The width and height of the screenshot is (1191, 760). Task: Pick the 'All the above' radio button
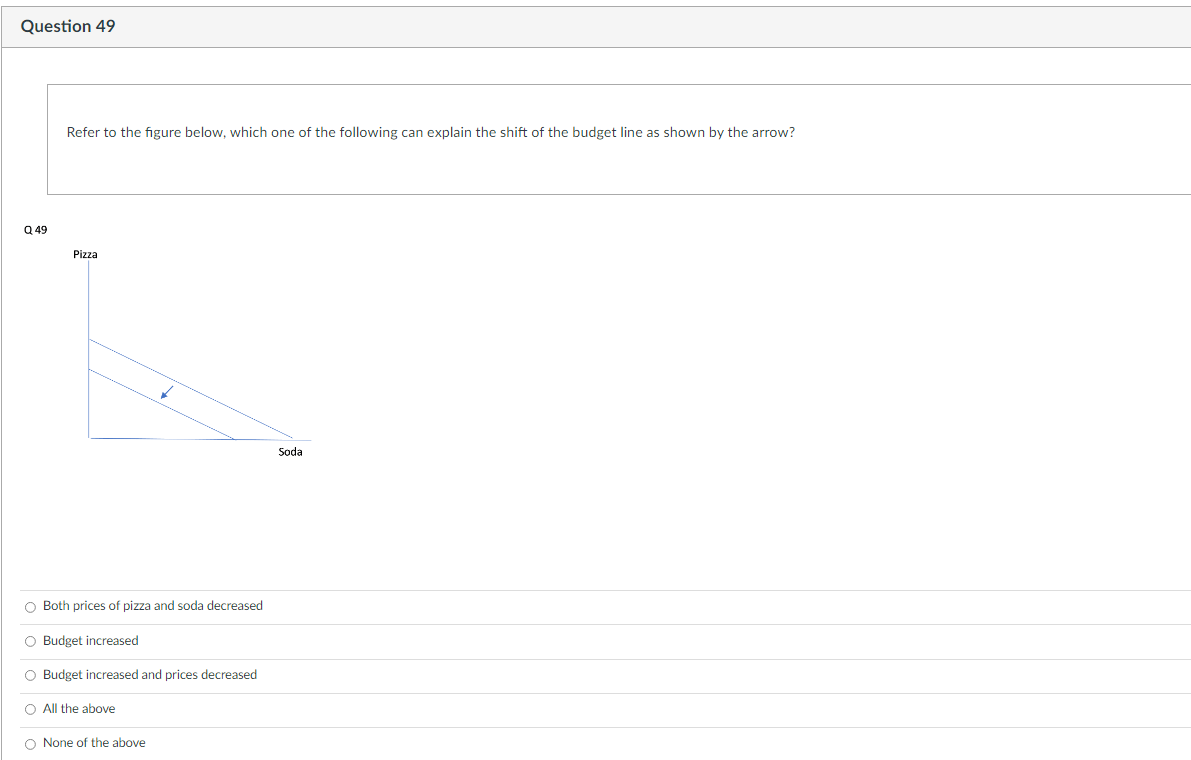point(30,710)
